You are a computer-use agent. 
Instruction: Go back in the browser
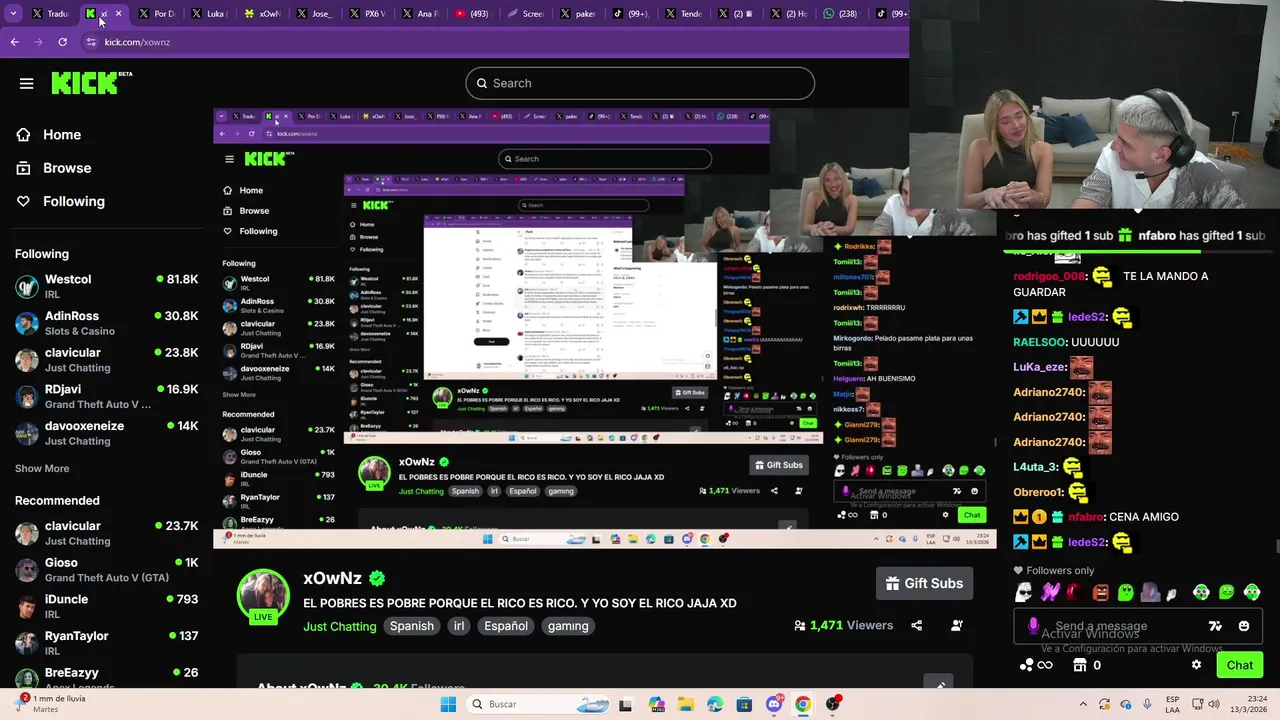[14, 42]
